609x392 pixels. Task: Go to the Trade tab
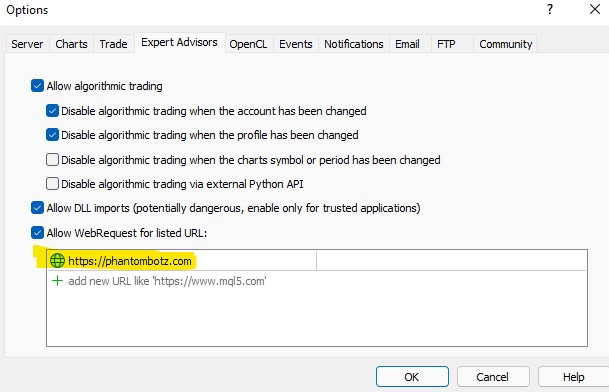[113, 44]
